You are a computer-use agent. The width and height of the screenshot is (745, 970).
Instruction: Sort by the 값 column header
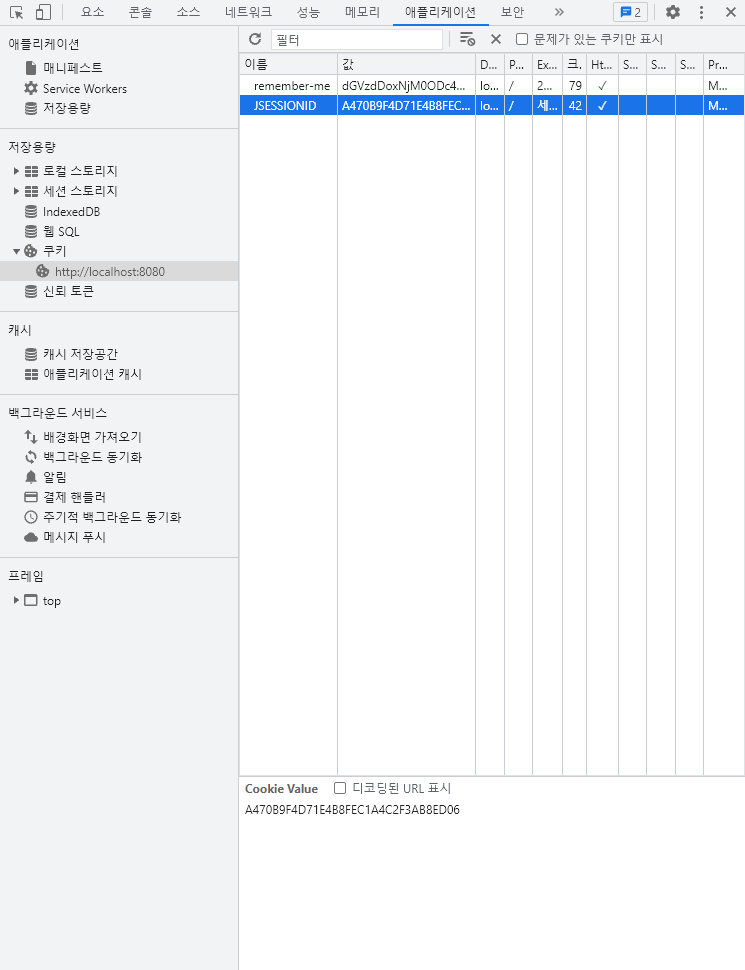tap(407, 64)
